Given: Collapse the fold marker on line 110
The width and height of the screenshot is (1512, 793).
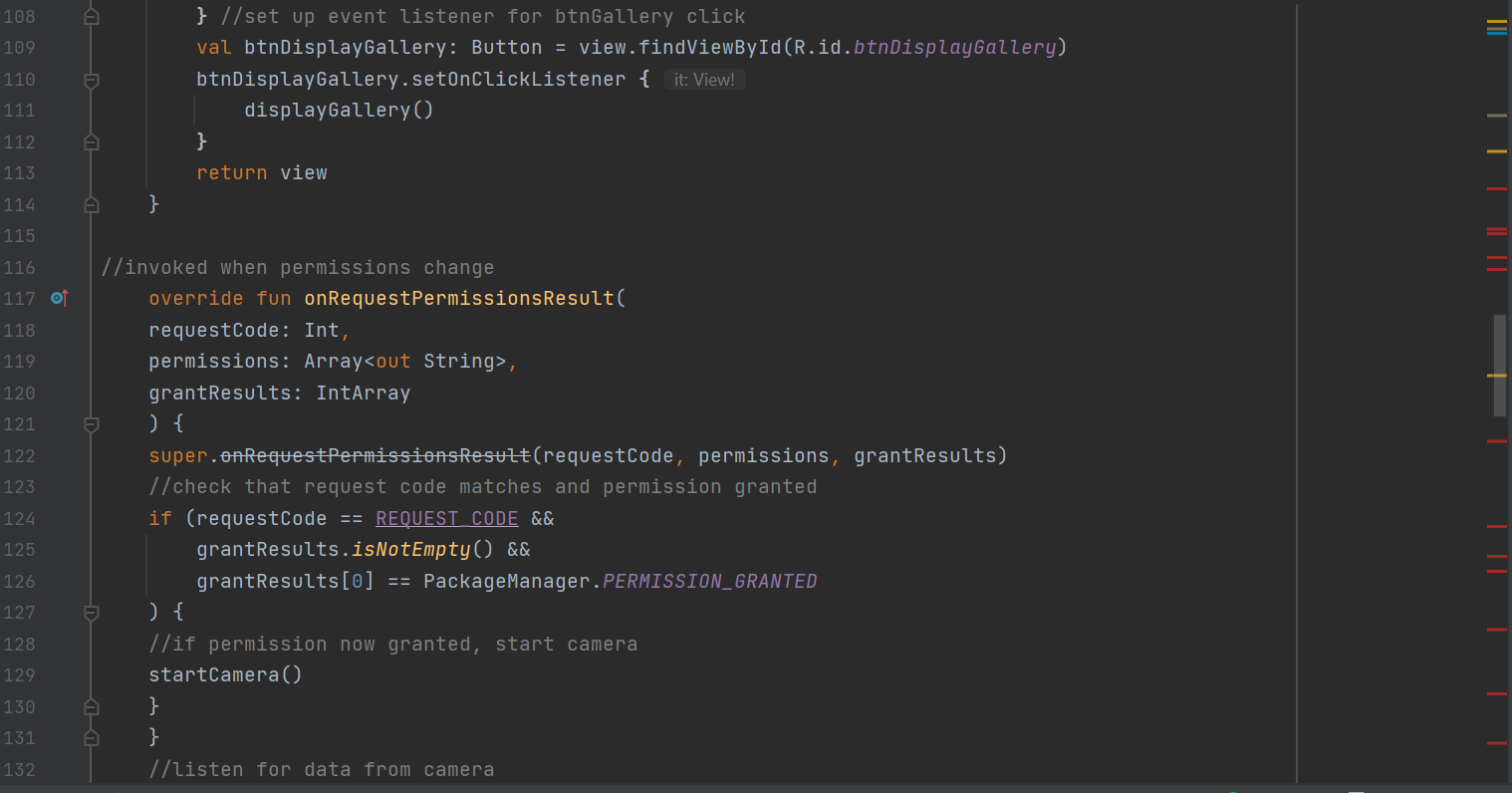Looking at the screenshot, I should pyautogui.click(x=91, y=80).
